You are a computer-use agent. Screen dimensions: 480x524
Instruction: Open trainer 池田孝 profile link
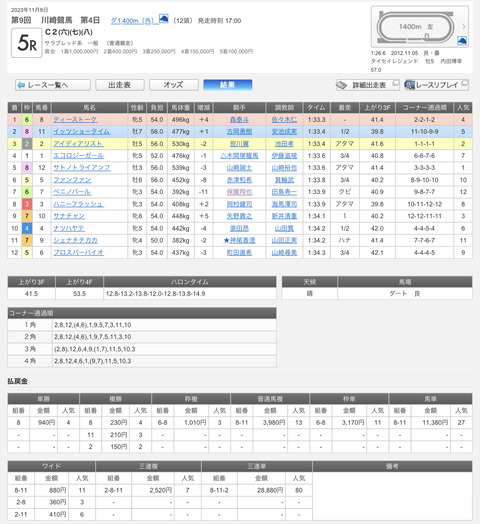(284, 144)
